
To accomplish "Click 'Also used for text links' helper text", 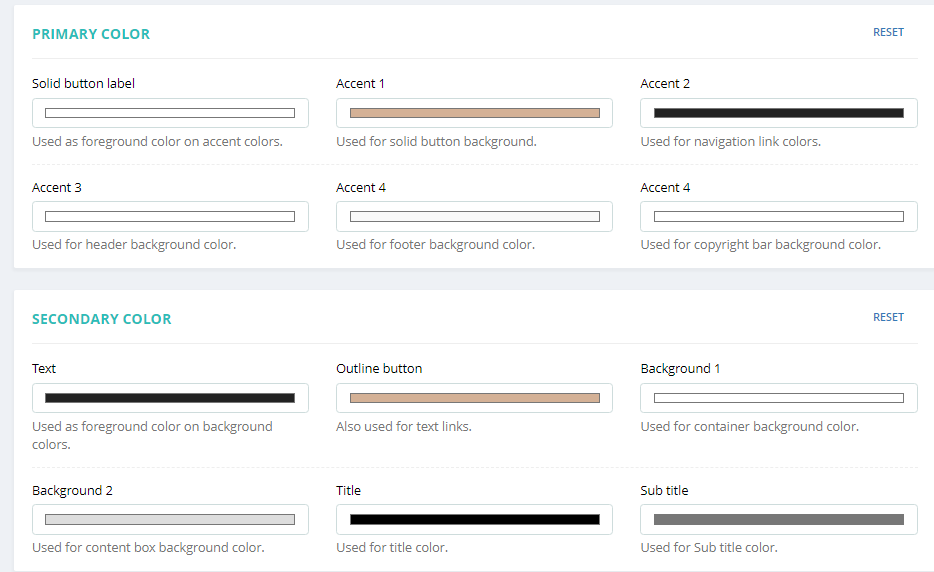I will point(404,427).
